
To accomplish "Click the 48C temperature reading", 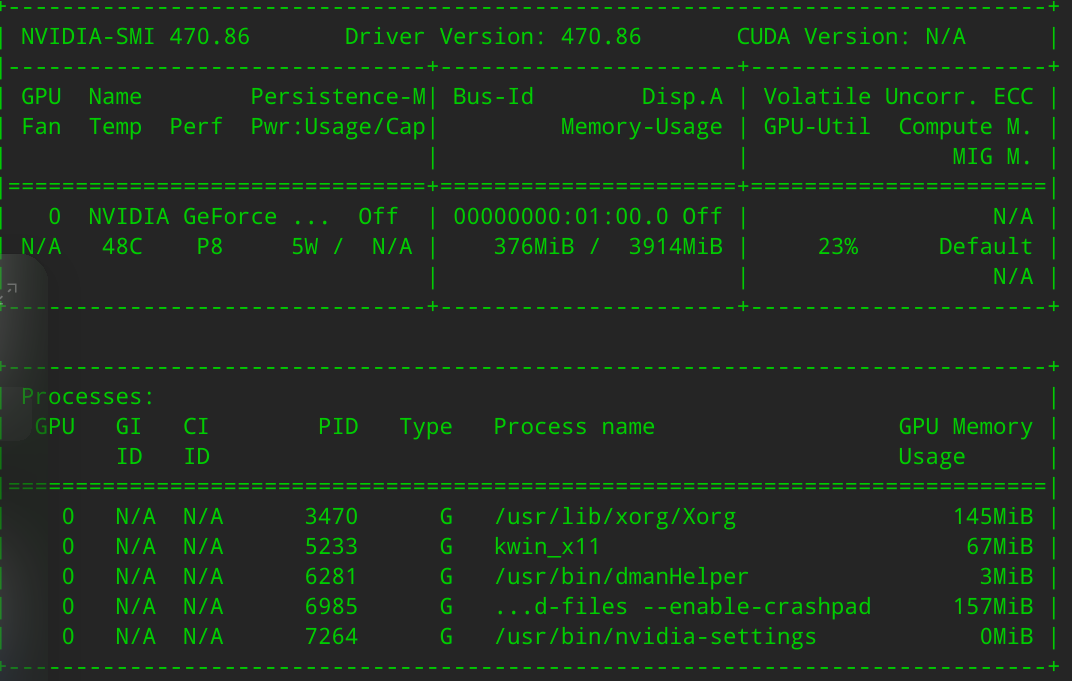I will tap(122, 247).
